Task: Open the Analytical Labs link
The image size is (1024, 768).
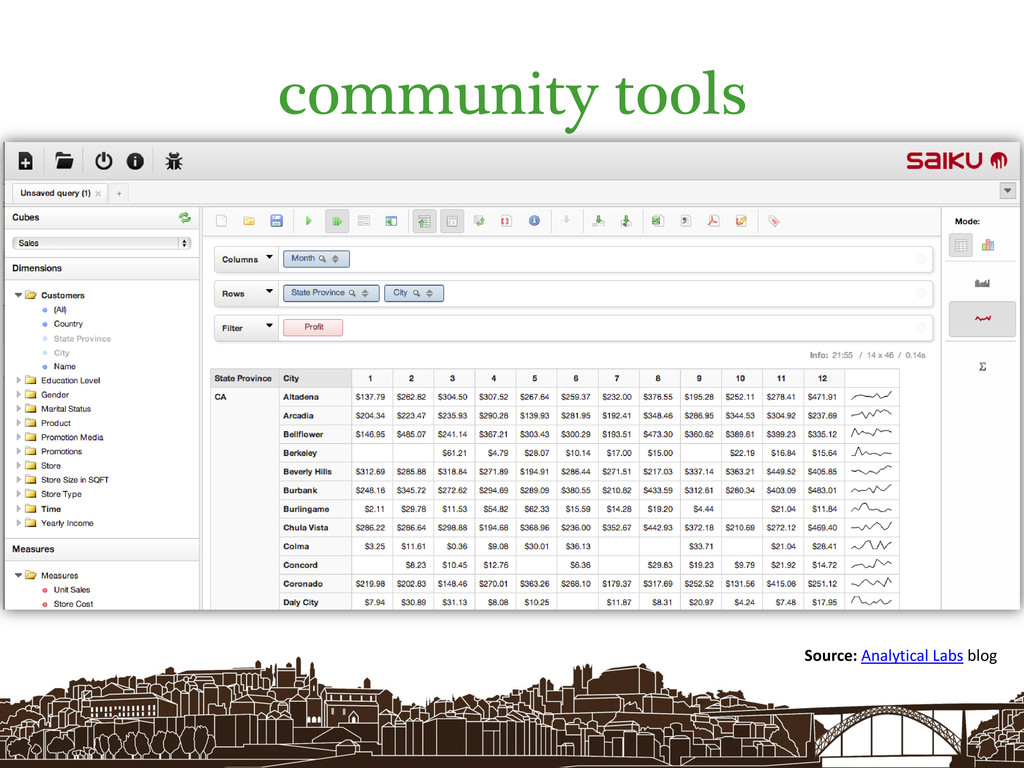Action: pos(911,656)
